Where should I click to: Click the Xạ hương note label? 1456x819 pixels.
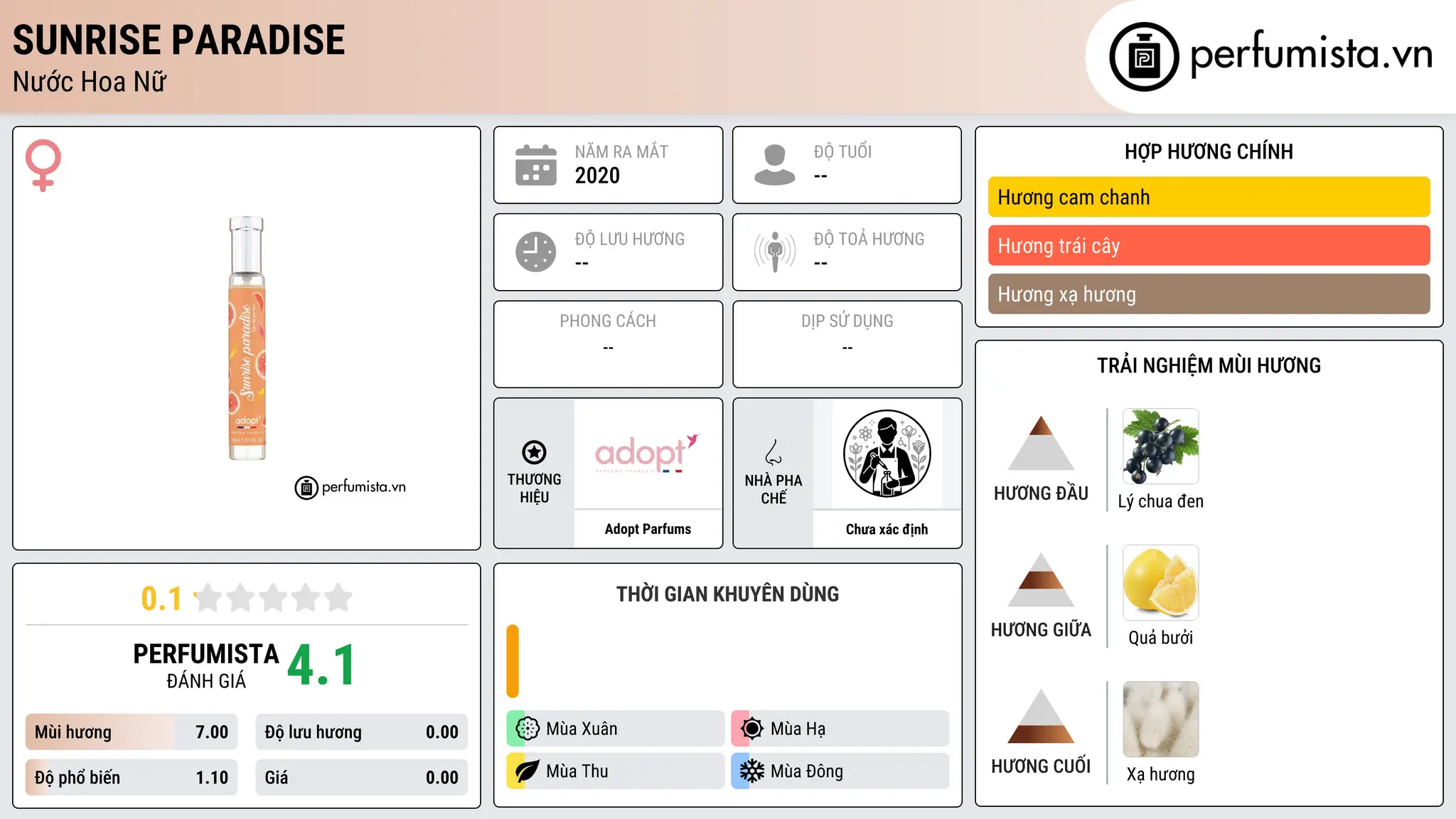[x=1161, y=774]
